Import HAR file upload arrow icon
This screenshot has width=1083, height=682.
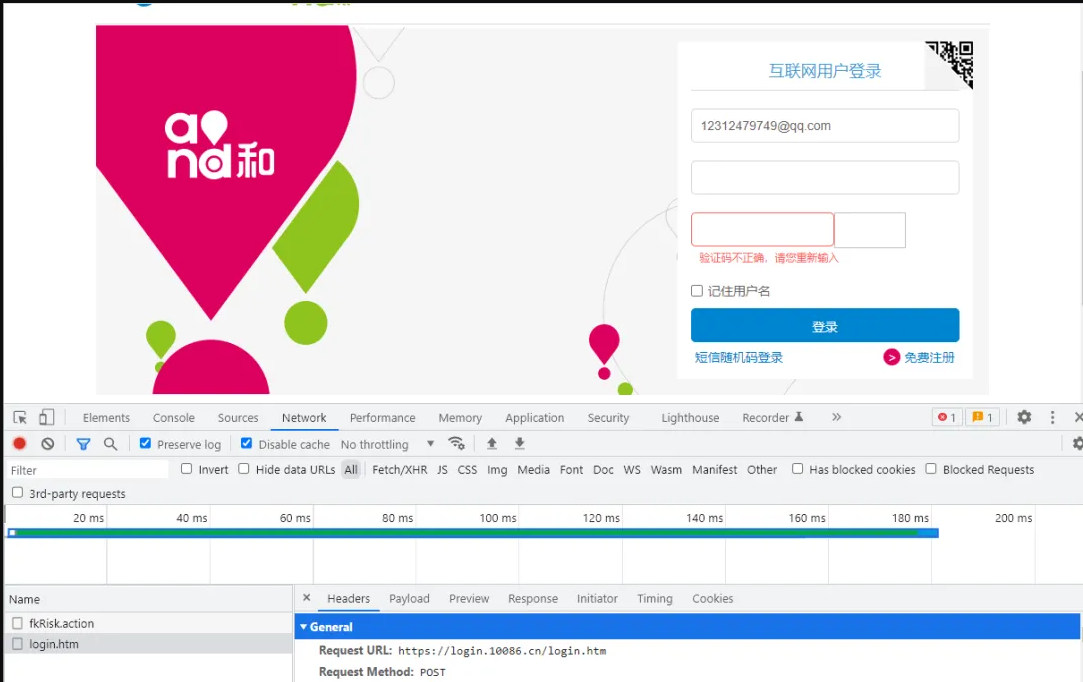click(x=492, y=444)
